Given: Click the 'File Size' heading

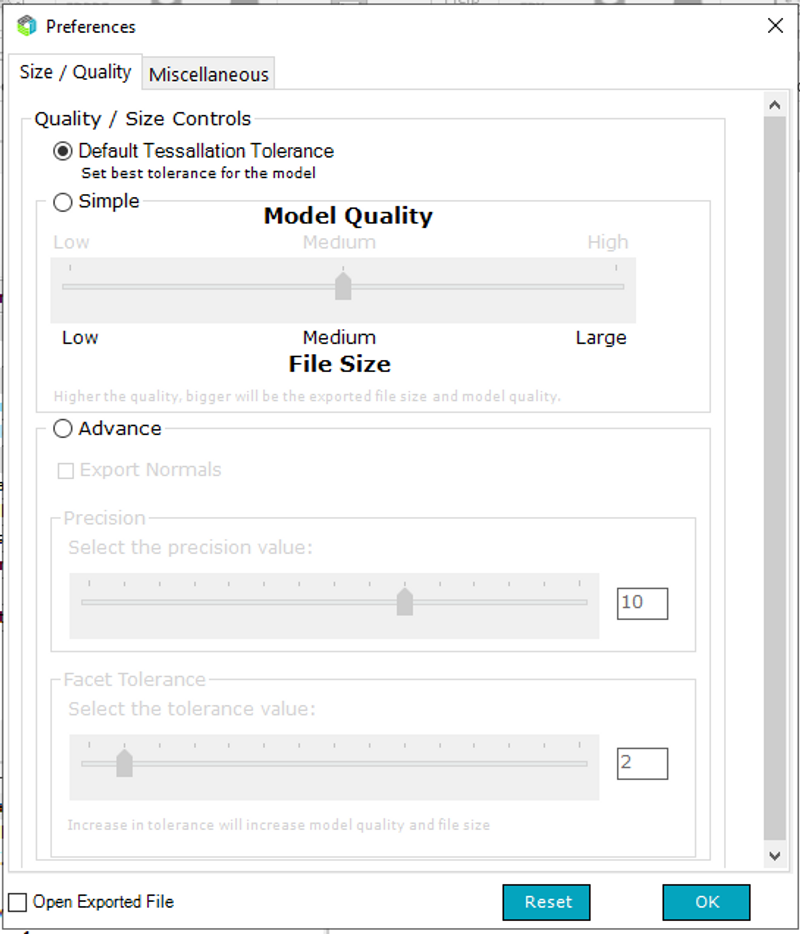Looking at the screenshot, I should click(340, 364).
